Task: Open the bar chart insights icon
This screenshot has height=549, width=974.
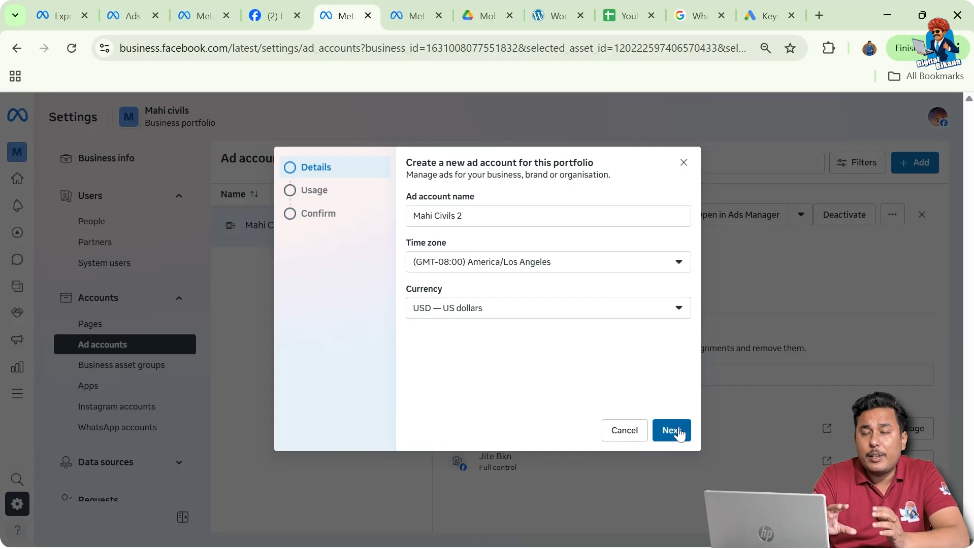Action: pos(17,366)
